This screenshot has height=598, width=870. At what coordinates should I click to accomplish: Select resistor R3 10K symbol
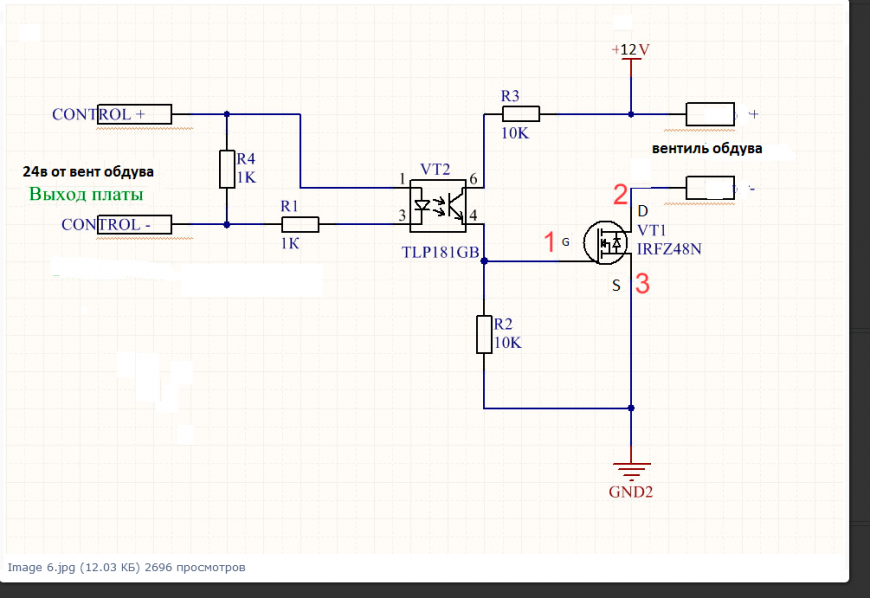pos(521,114)
